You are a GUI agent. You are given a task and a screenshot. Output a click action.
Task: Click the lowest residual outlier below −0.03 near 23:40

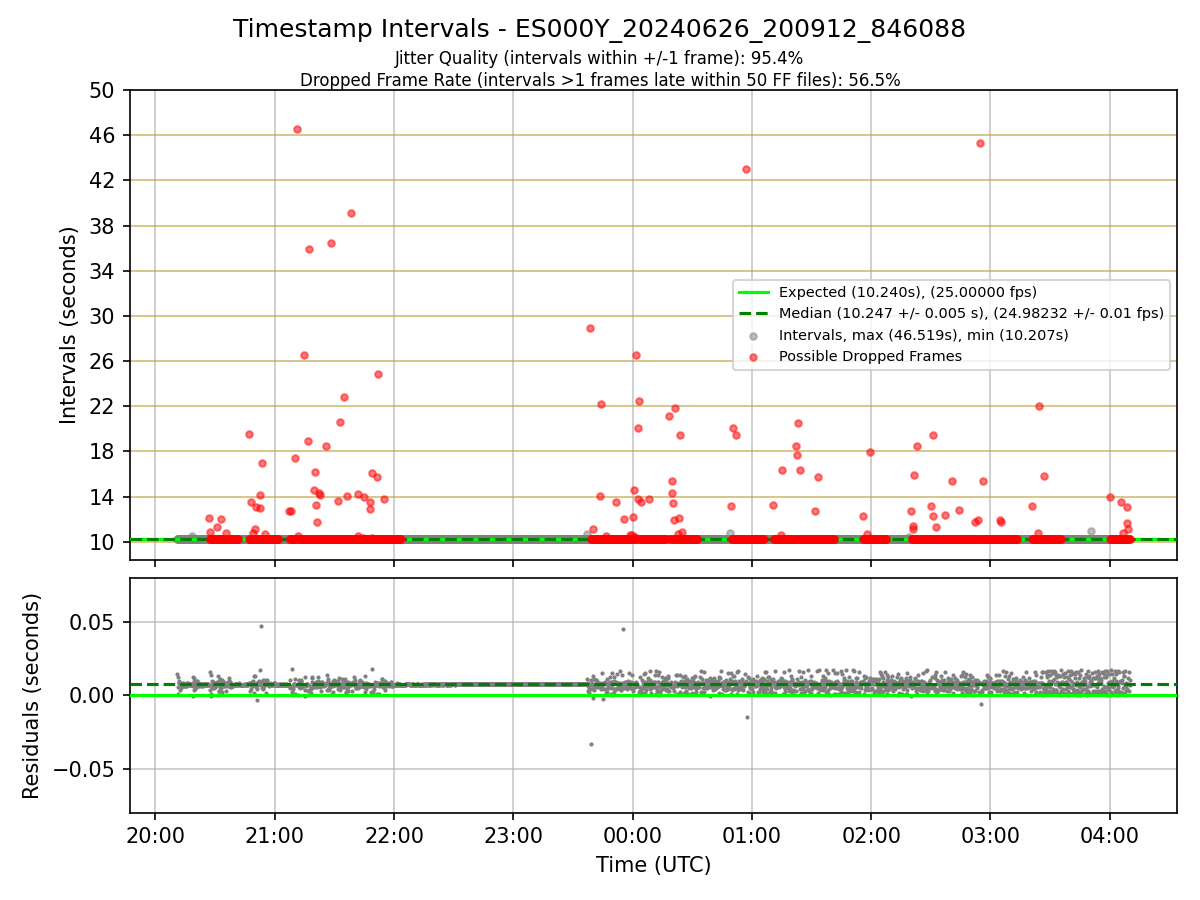(x=591, y=744)
